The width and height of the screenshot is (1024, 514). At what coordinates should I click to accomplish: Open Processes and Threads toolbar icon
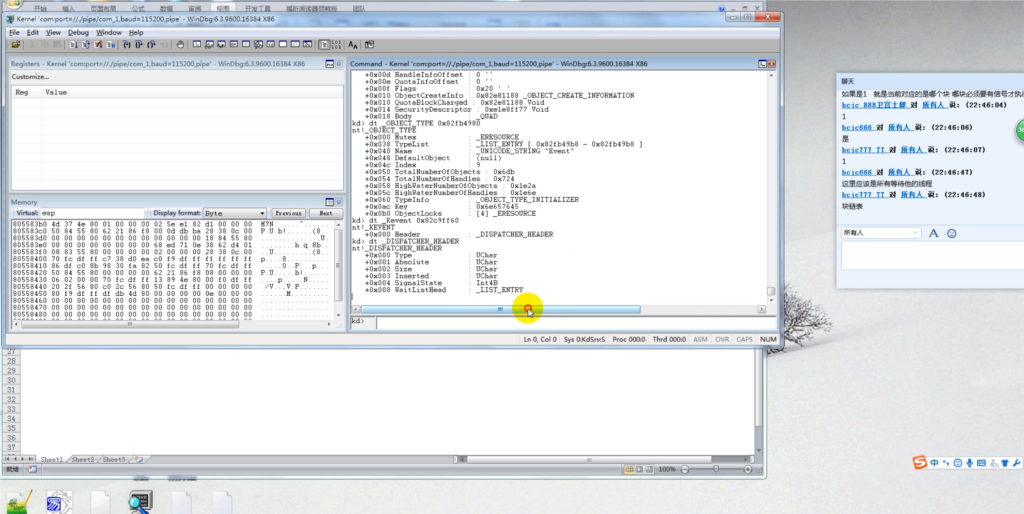(295, 44)
